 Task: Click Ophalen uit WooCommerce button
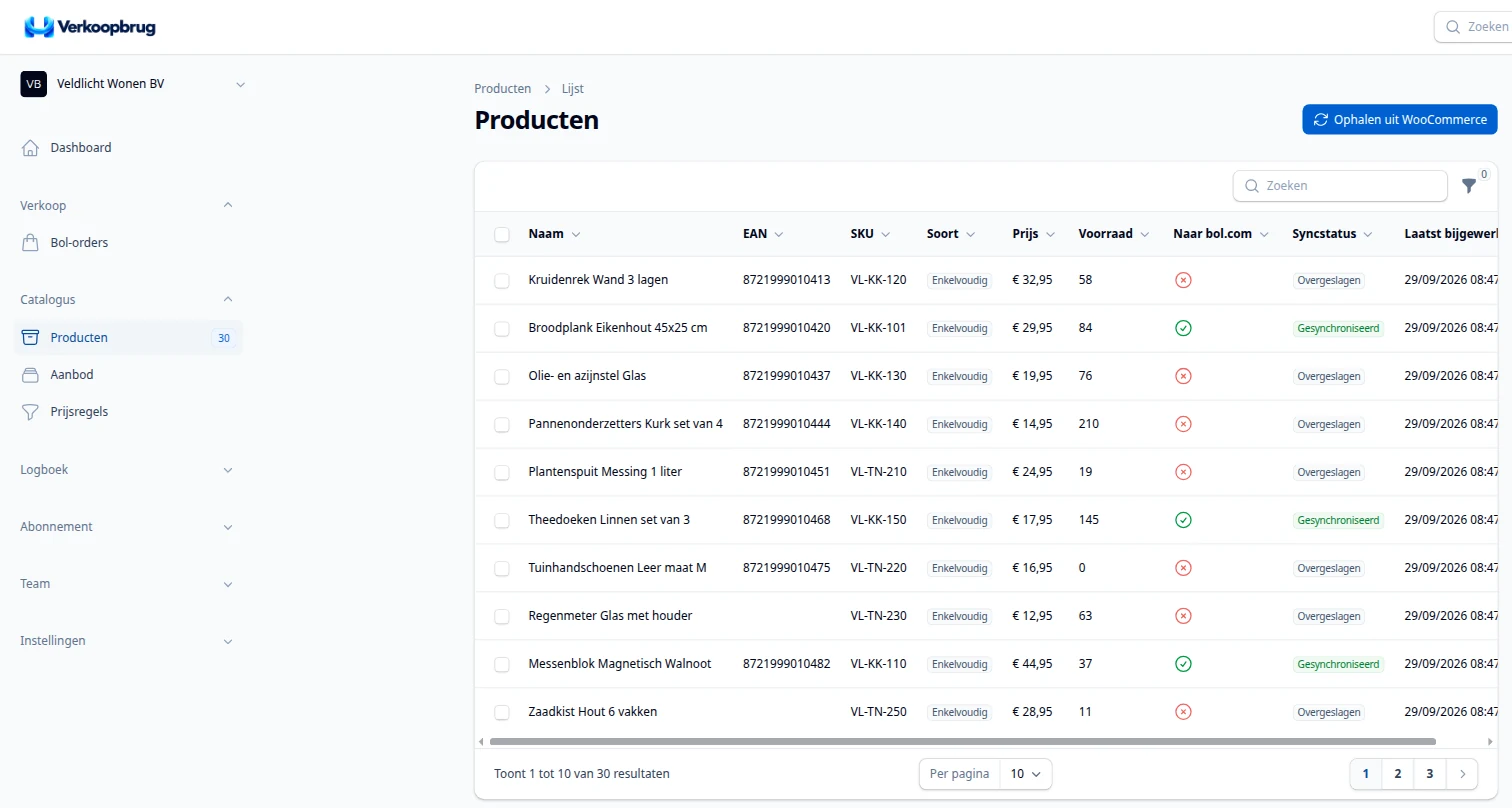click(x=1399, y=120)
